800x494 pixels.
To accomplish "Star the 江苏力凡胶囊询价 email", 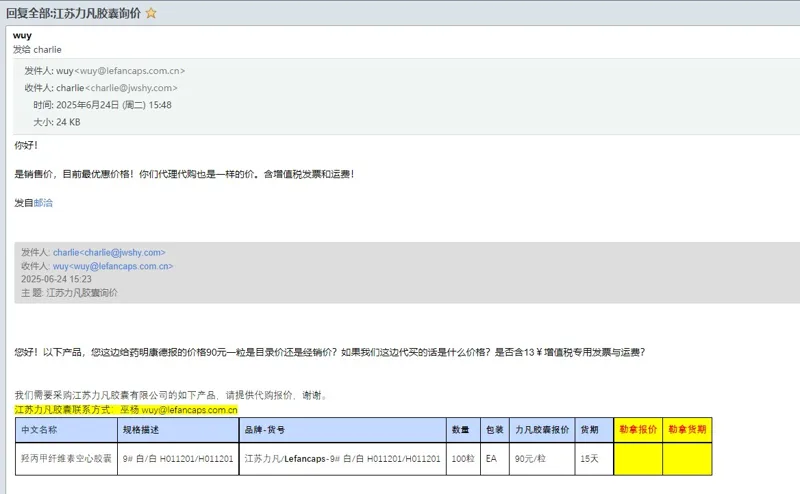I will click(x=151, y=13).
